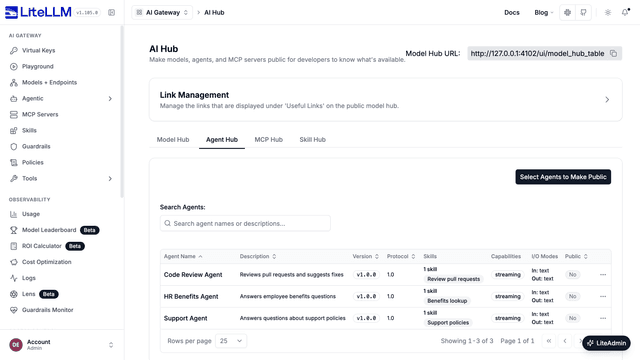Sort table by Protocol column
640x360 pixels.
[401, 256]
